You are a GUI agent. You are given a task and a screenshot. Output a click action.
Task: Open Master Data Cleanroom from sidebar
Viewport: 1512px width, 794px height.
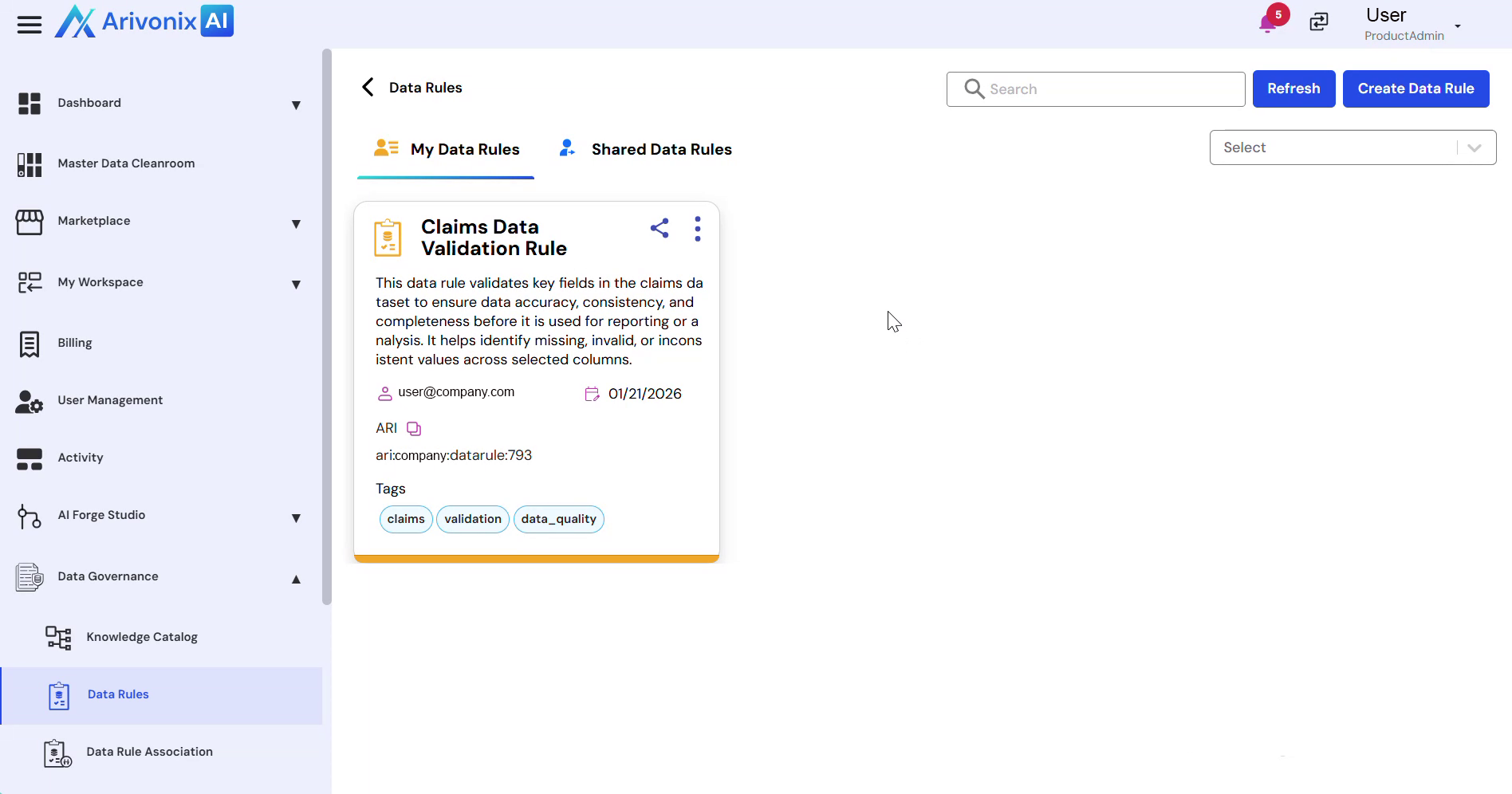pos(126,163)
